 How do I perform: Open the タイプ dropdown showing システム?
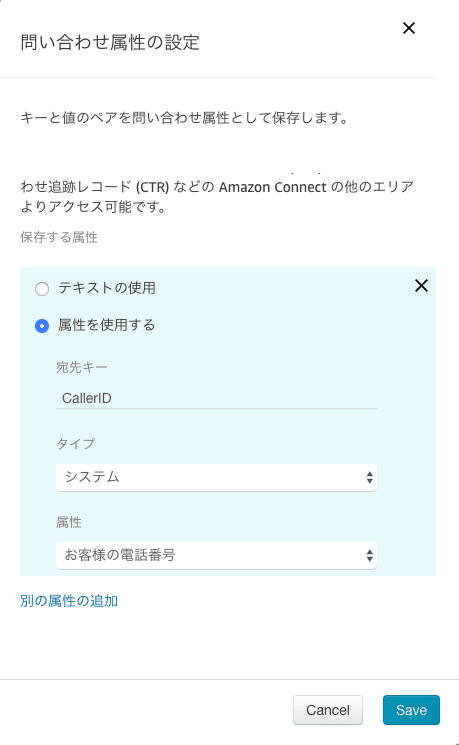216,477
